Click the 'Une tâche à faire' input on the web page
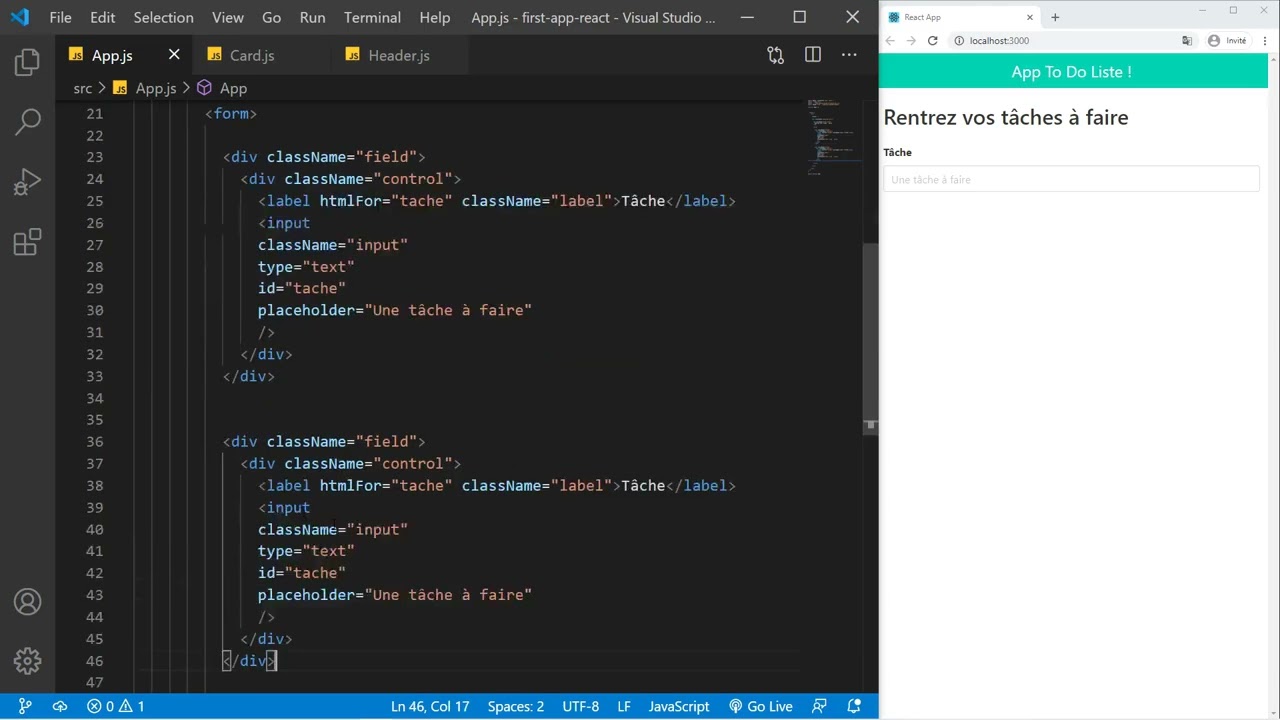This screenshot has height=720, width=1280. [1071, 180]
